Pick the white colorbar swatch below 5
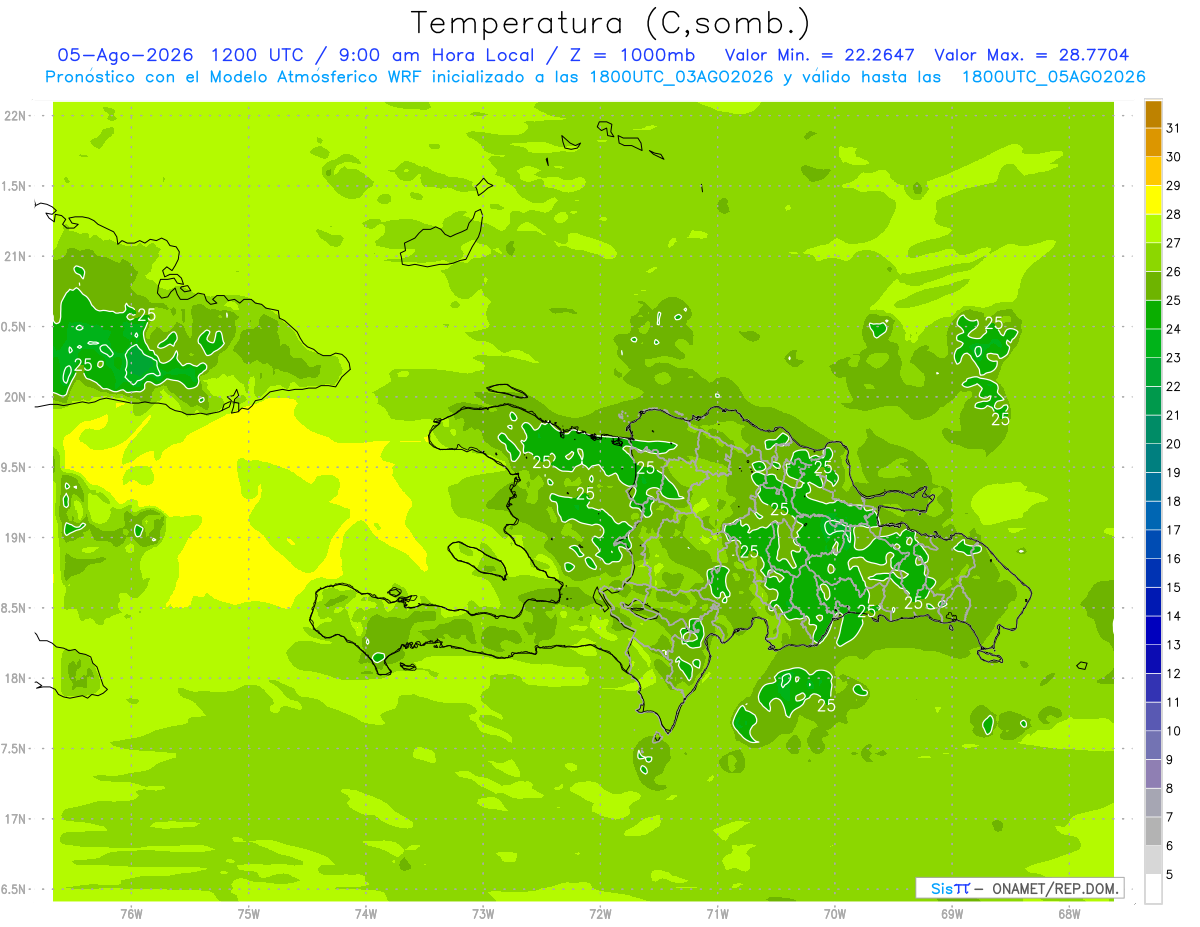Screen dimensions: 1200x927 click(1153, 889)
